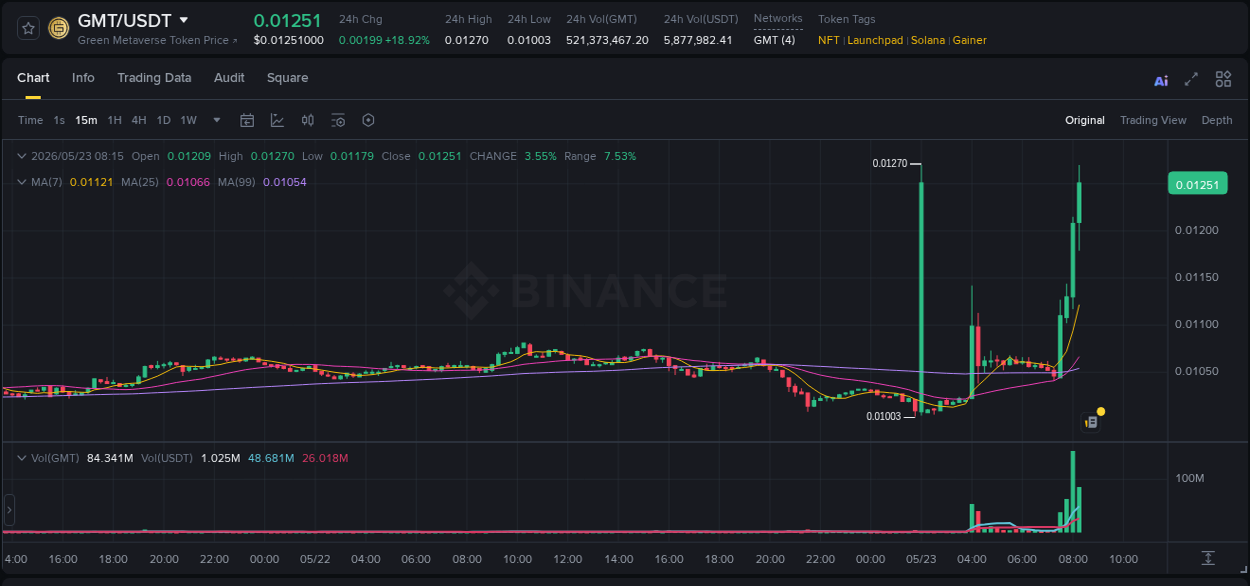The image size is (1250, 586).
Task: Click the Launchpad token tag
Action: 875,40
